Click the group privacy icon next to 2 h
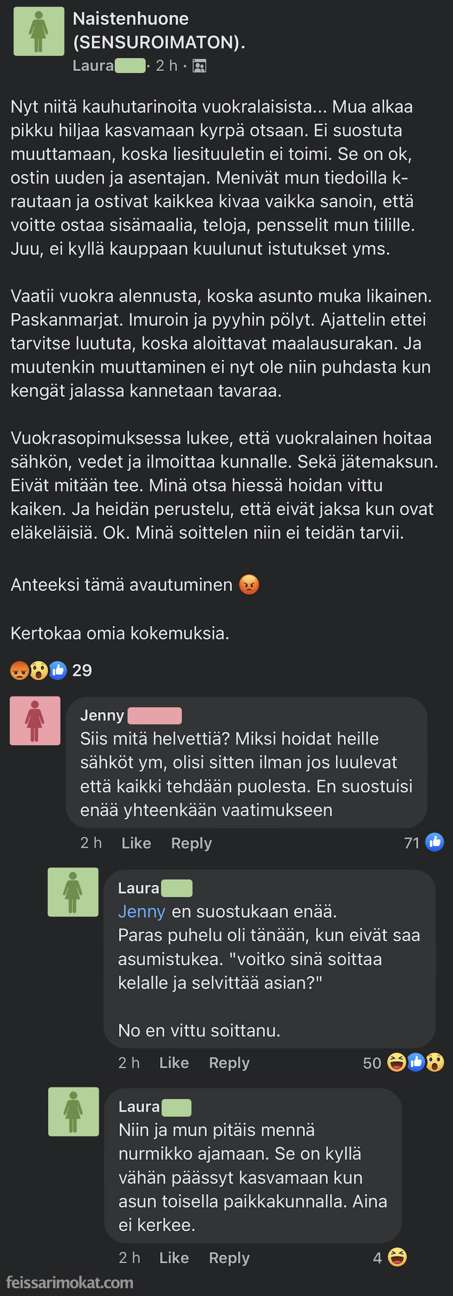 (199, 66)
